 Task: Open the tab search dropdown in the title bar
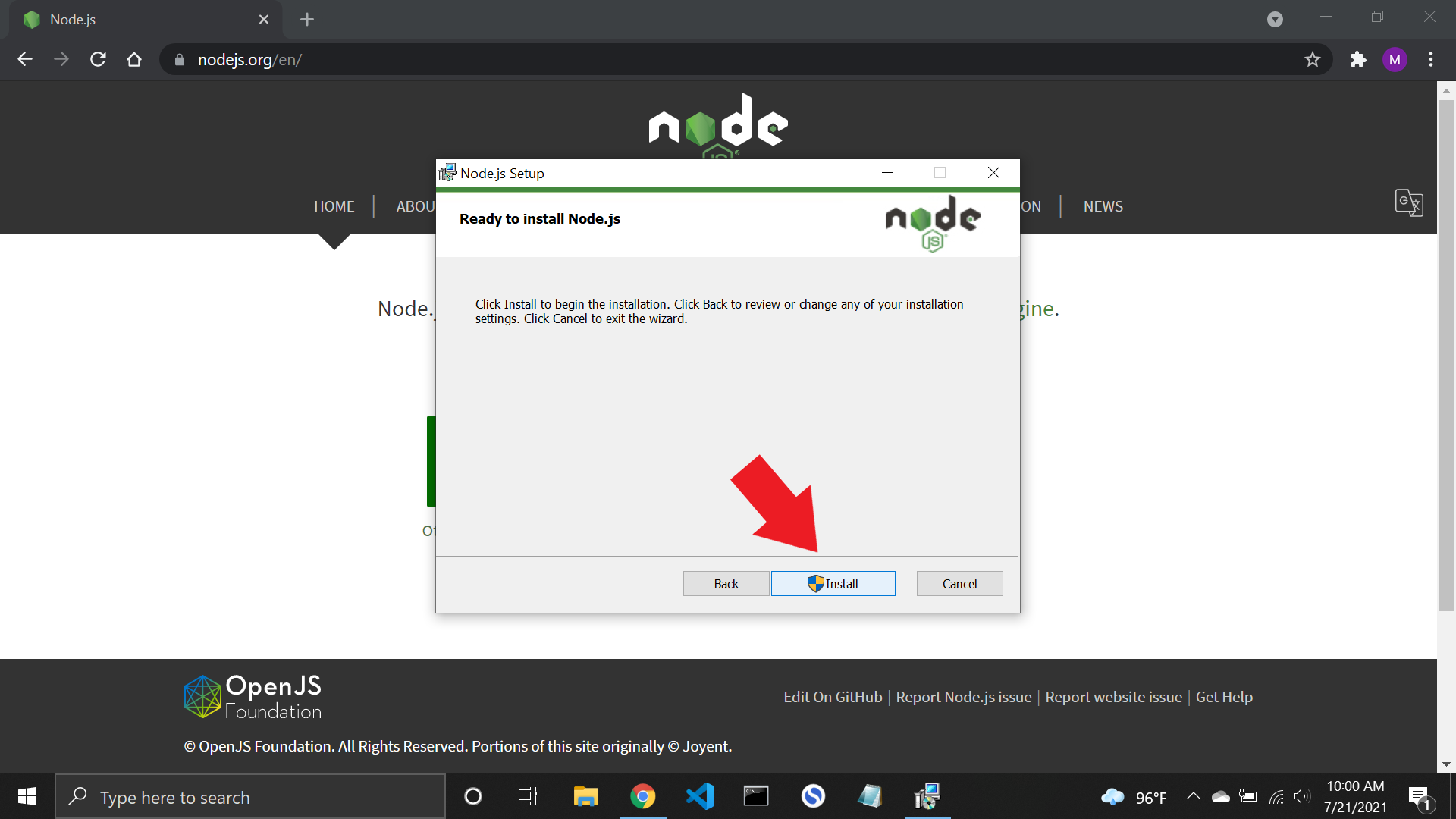click(1275, 19)
